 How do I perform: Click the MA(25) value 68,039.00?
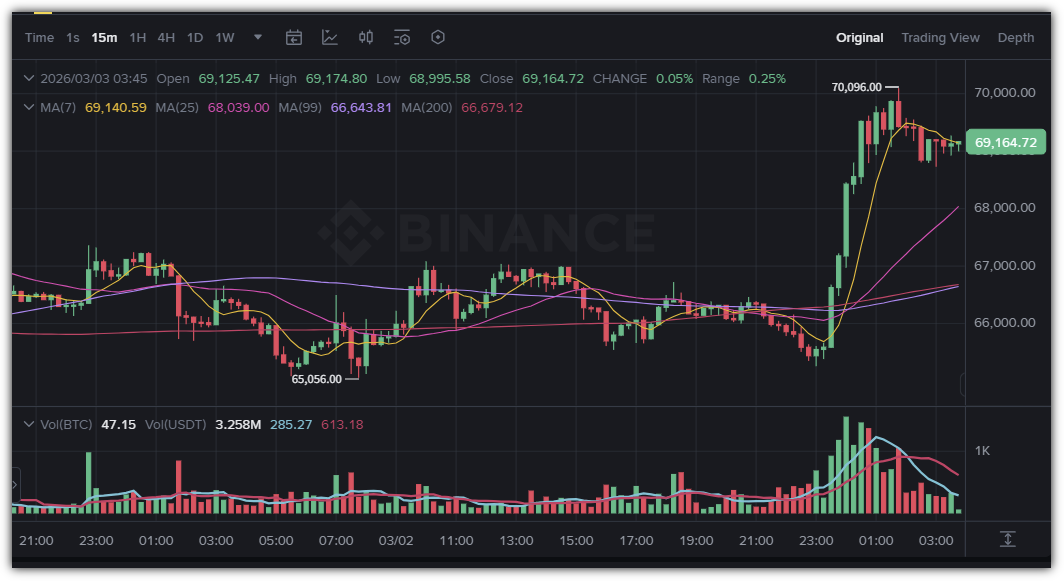click(238, 107)
